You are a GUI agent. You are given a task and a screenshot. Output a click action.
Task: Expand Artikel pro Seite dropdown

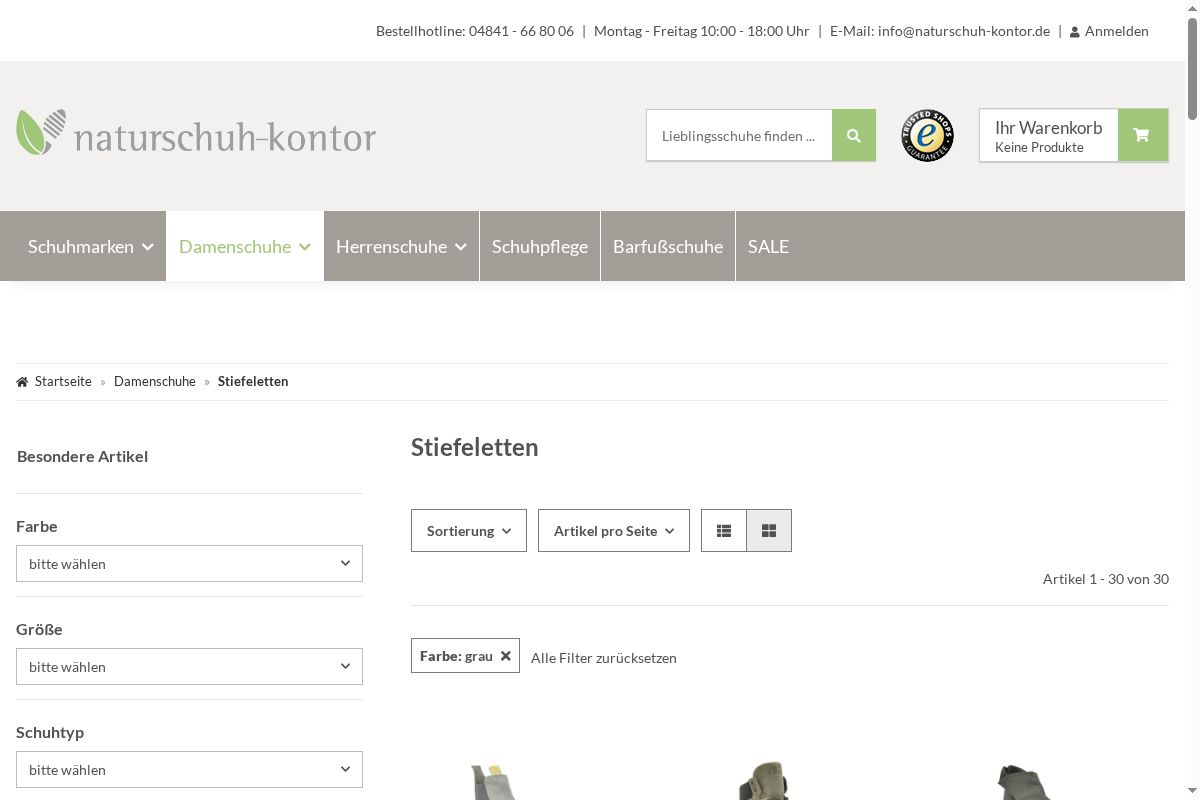613,531
